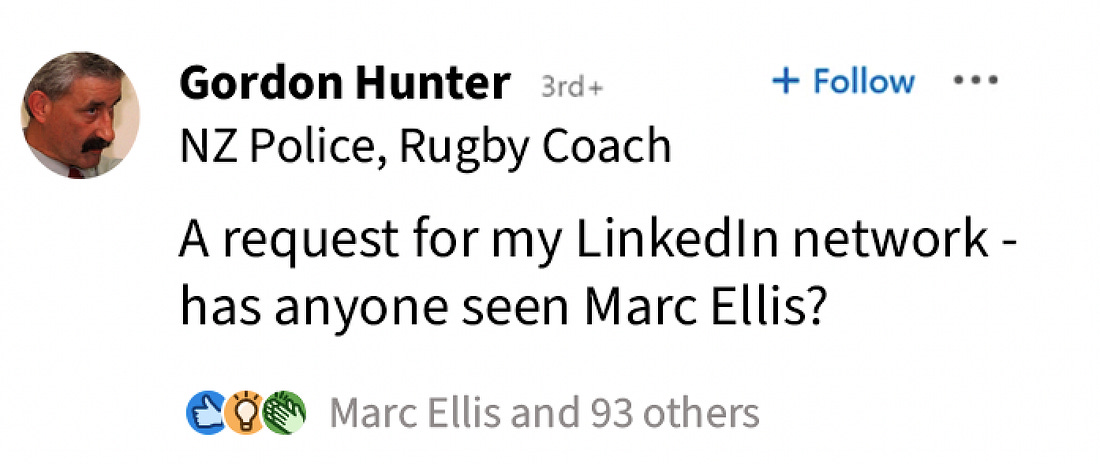
Task: Open the three-dot more options menu
Action: (x=977, y=82)
